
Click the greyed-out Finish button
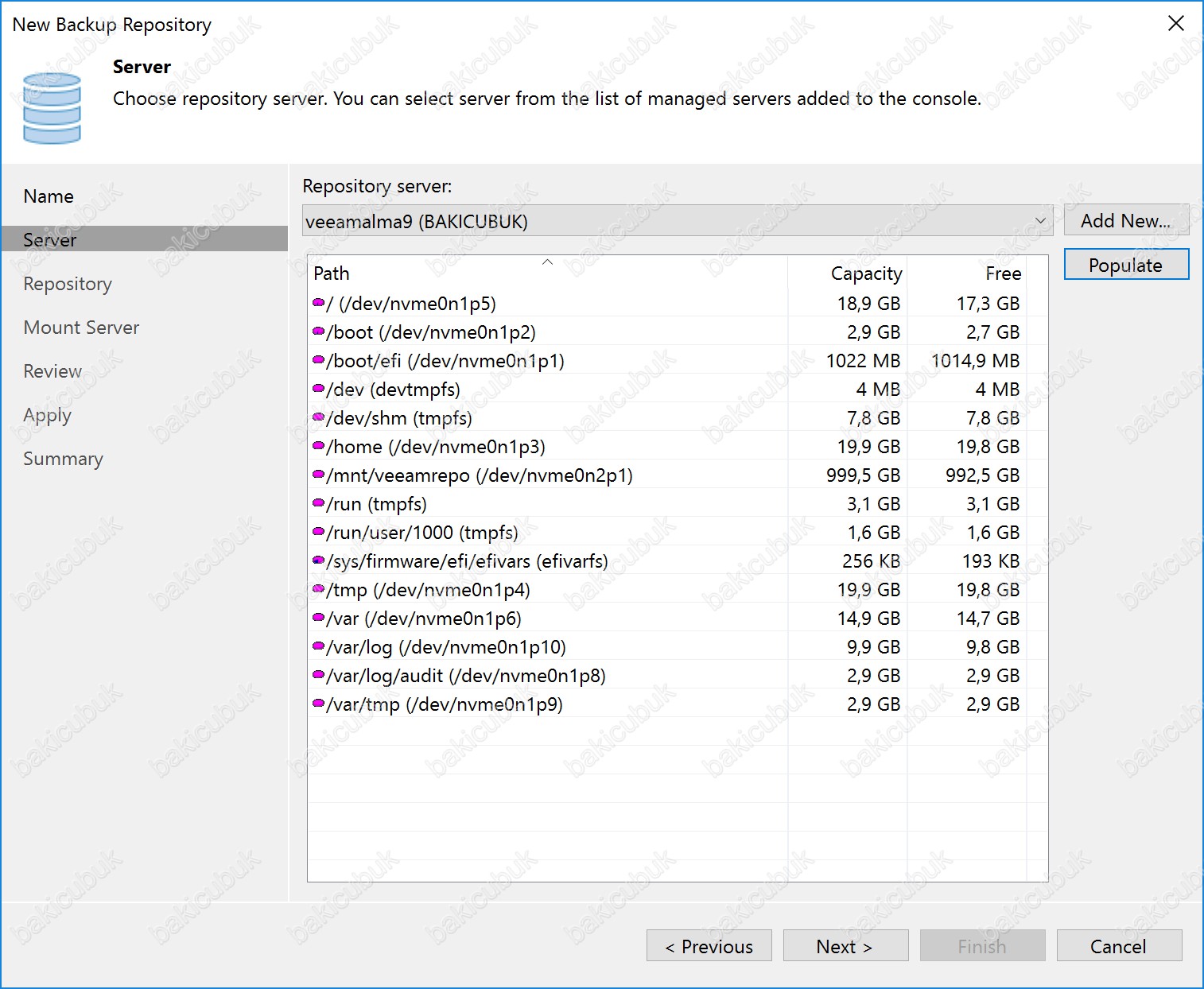point(982,946)
